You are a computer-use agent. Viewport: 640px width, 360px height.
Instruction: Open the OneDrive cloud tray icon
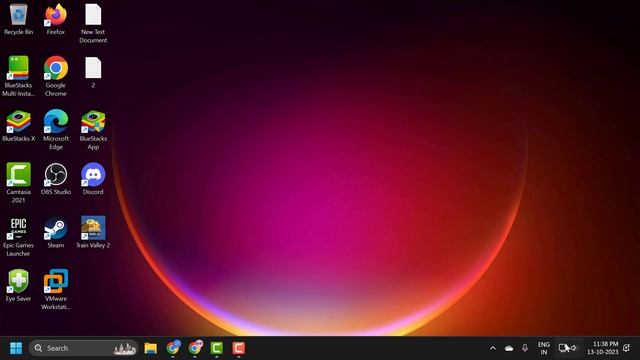click(x=509, y=348)
